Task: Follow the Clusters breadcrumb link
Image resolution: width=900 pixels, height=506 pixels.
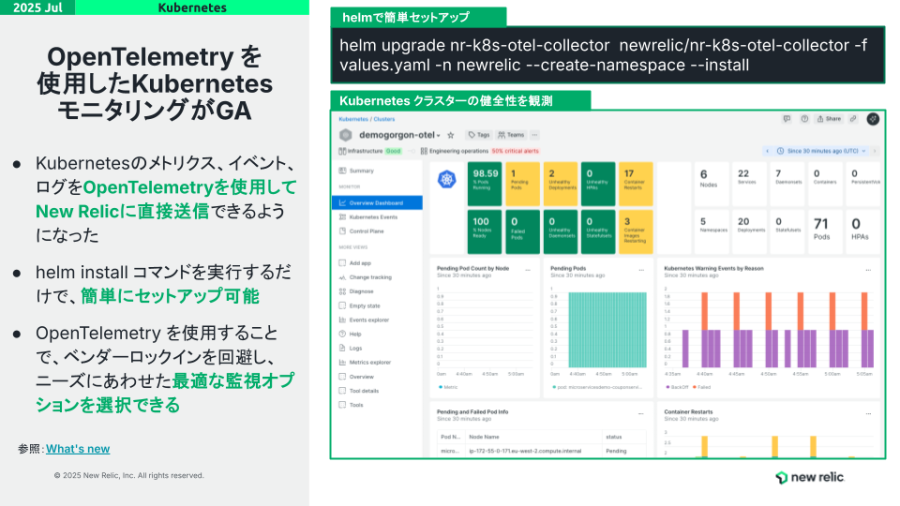Action: [x=384, y=119]
